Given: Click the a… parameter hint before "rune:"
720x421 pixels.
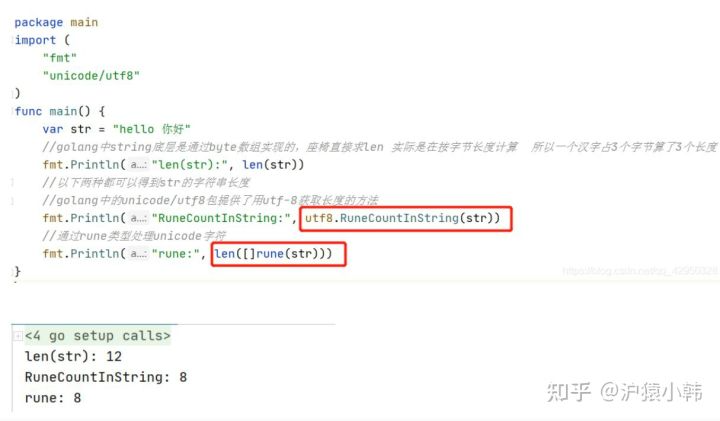Looking at the screenshot, I should pyautogui.click(x=138, y=254).
